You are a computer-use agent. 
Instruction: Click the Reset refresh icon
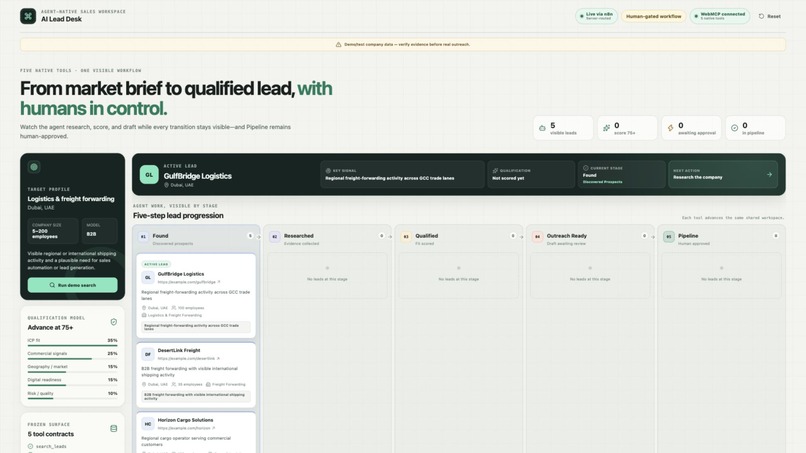point(761,16)
